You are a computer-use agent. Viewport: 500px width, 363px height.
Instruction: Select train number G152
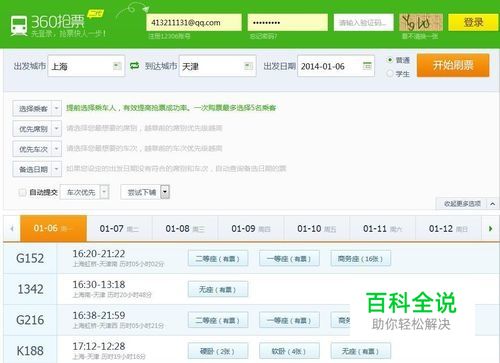coord(30,258)
